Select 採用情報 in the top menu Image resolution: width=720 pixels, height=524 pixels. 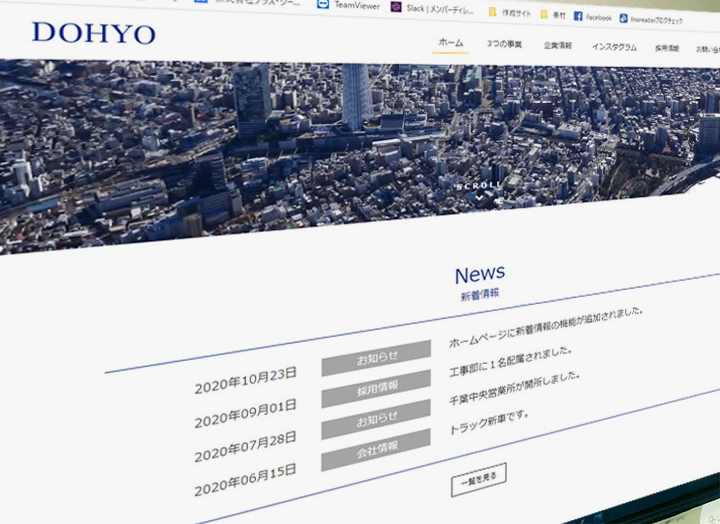[x=666, y=48]
